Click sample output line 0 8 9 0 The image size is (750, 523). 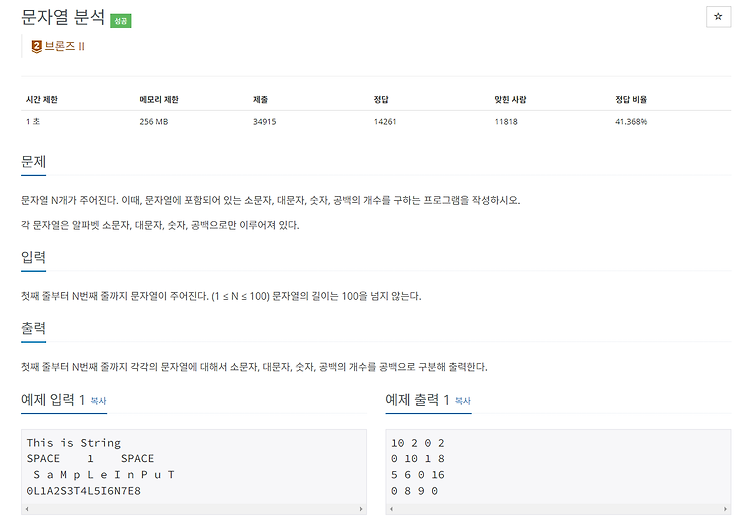pos(414,491)
